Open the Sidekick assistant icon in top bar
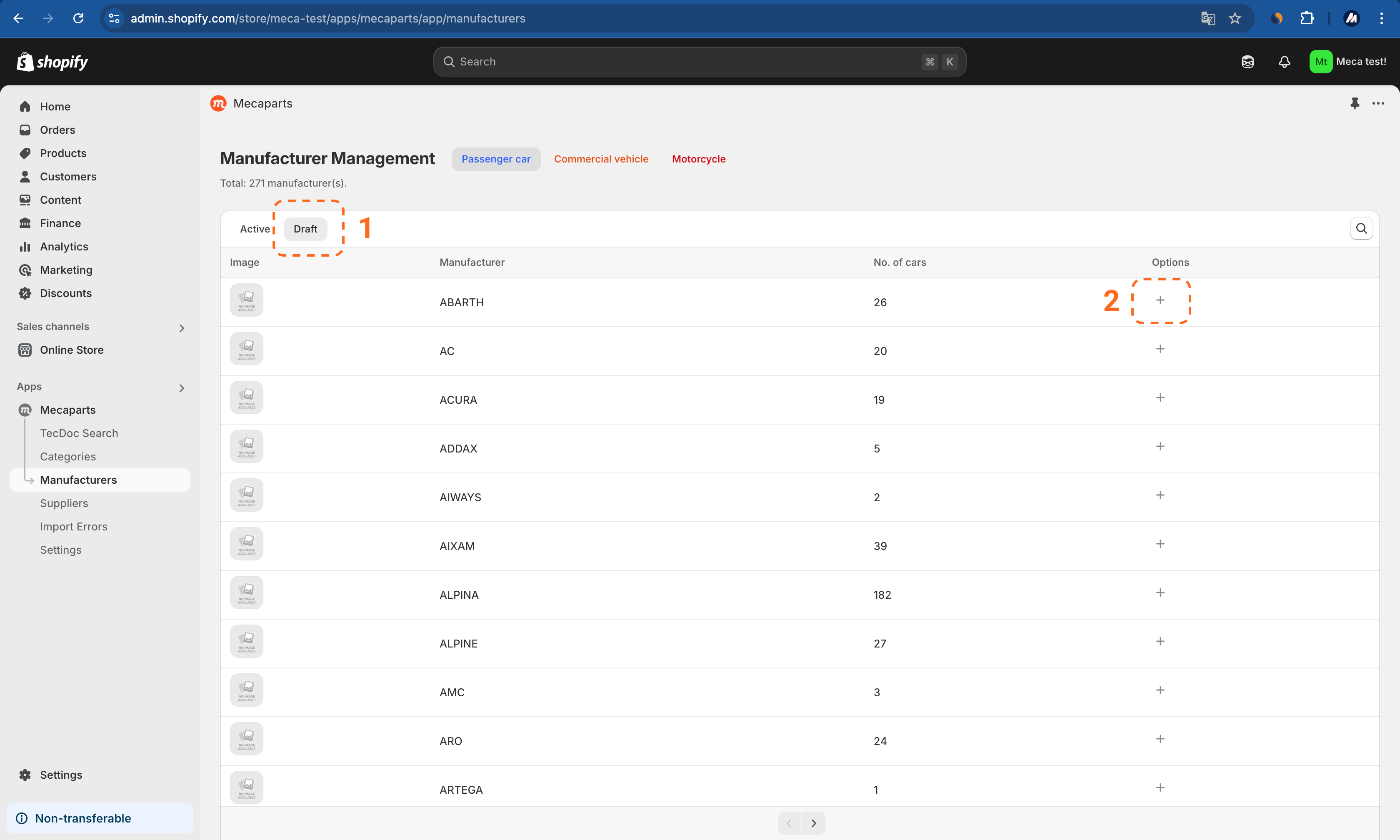Screen dimensions: 1400x840 tap(1248, 62)
